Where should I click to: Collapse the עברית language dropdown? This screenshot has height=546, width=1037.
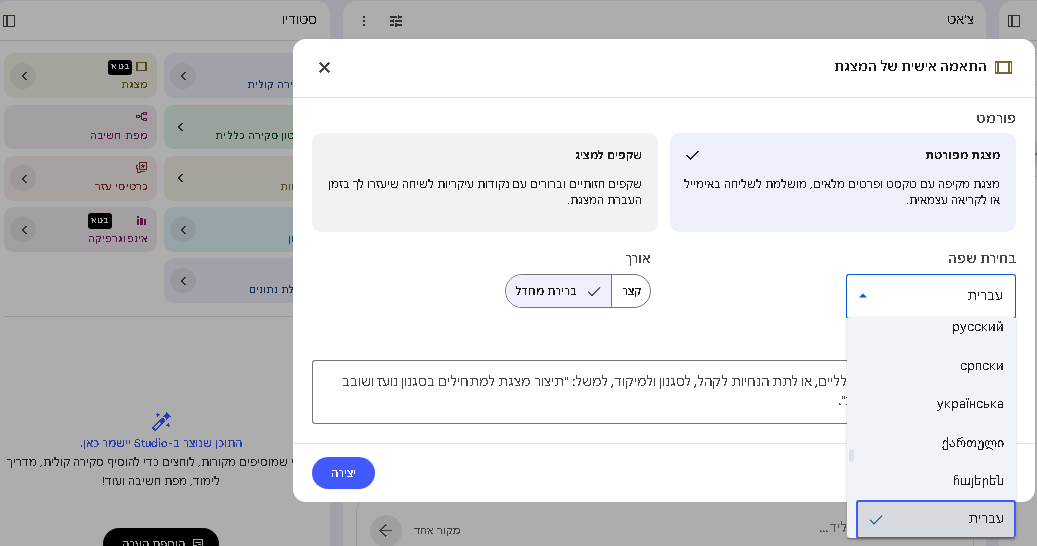point(930,296)
